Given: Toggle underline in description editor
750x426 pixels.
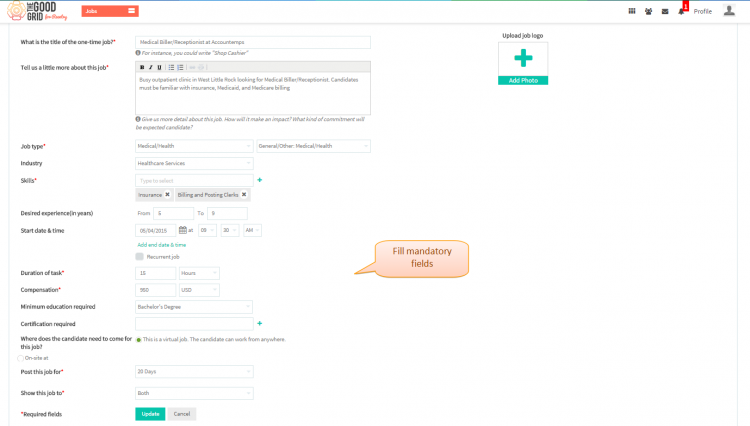Looking at the screenshot, I should pos(159,67).
